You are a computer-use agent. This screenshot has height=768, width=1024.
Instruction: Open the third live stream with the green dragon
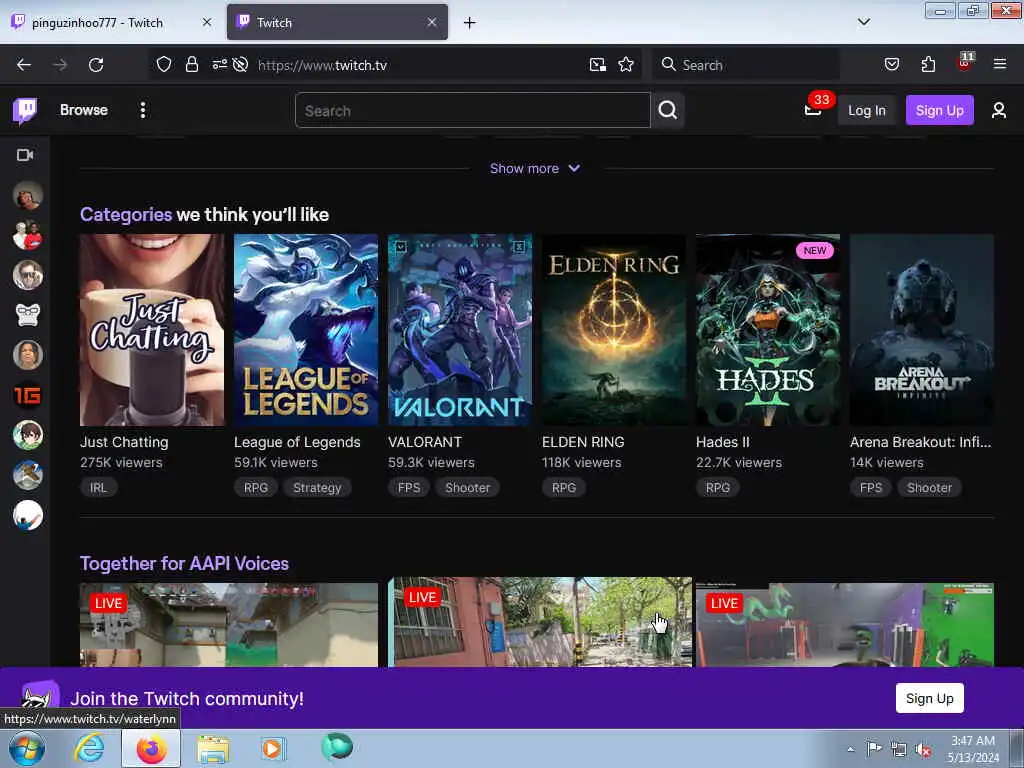(x=845, y=625)
